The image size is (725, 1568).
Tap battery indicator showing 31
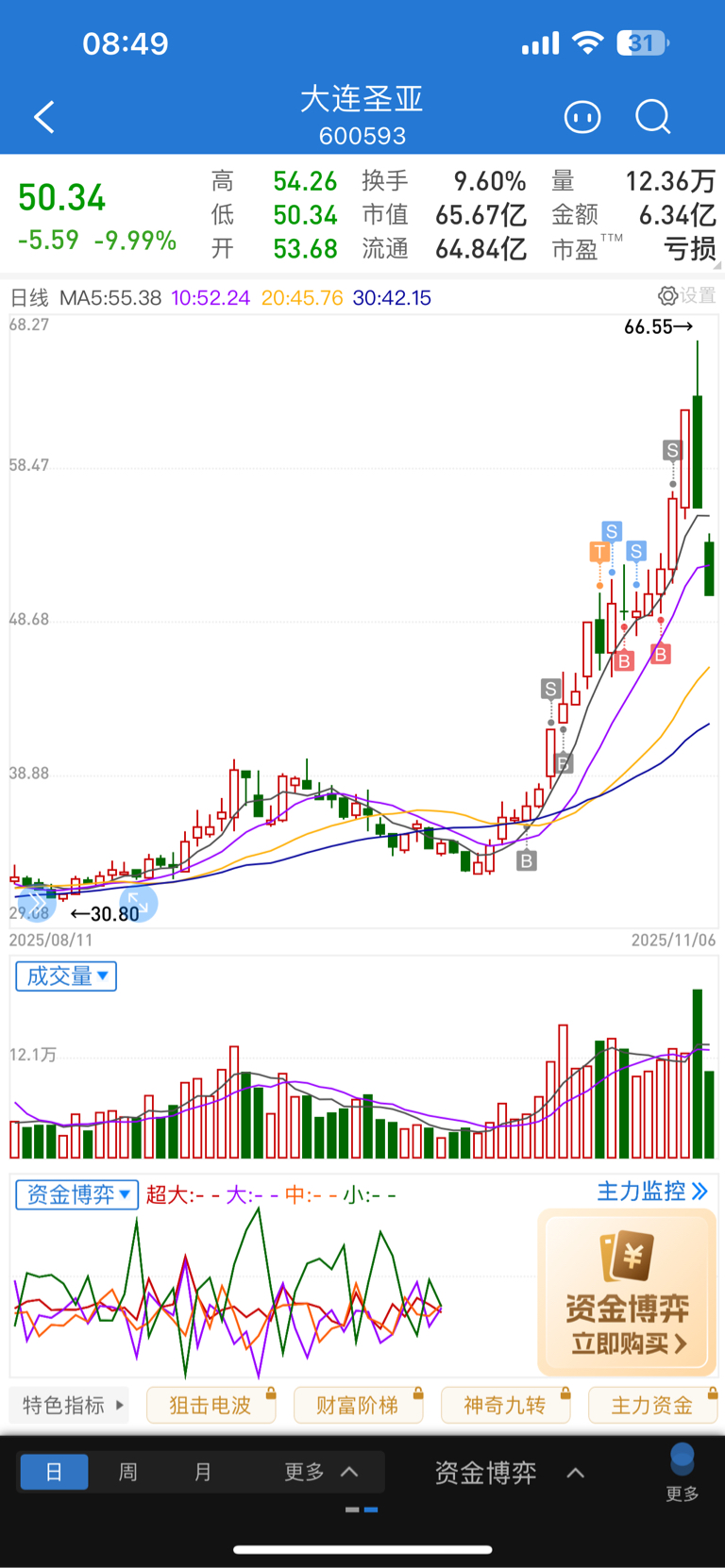tap(642, 42)
